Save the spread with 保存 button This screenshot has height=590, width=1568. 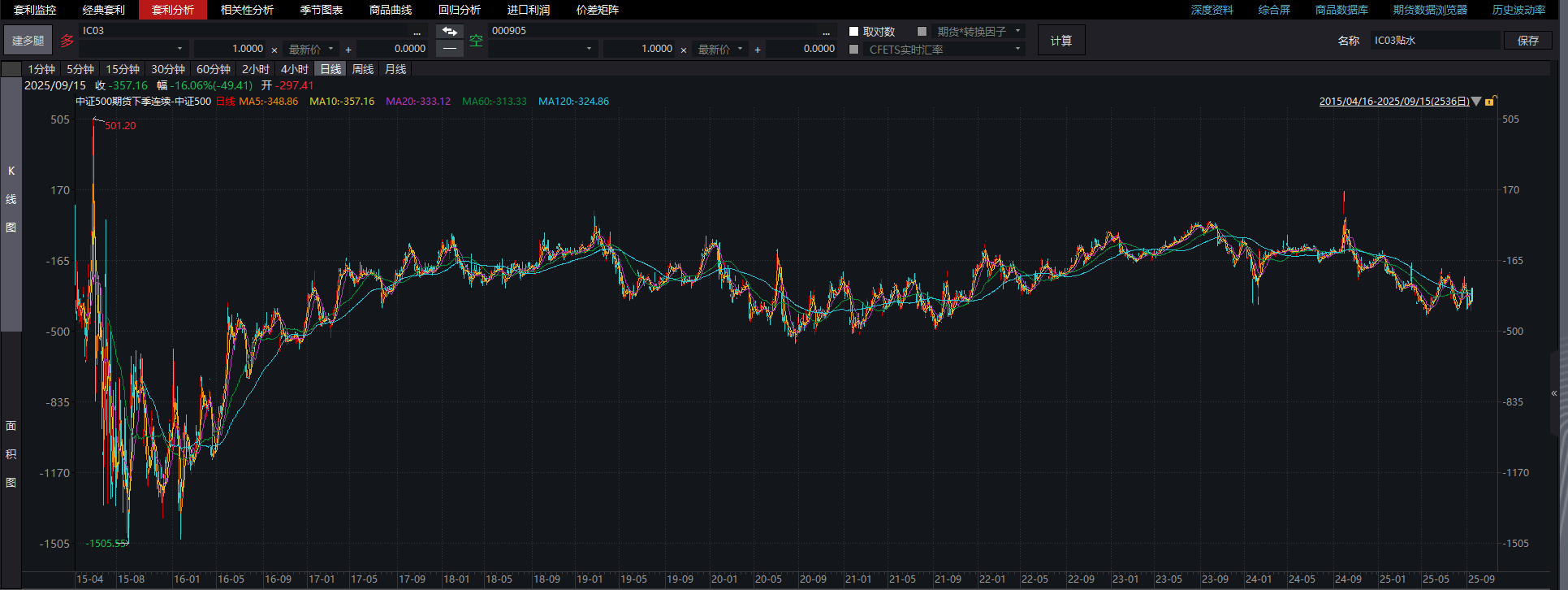[x=1528, y=40]
